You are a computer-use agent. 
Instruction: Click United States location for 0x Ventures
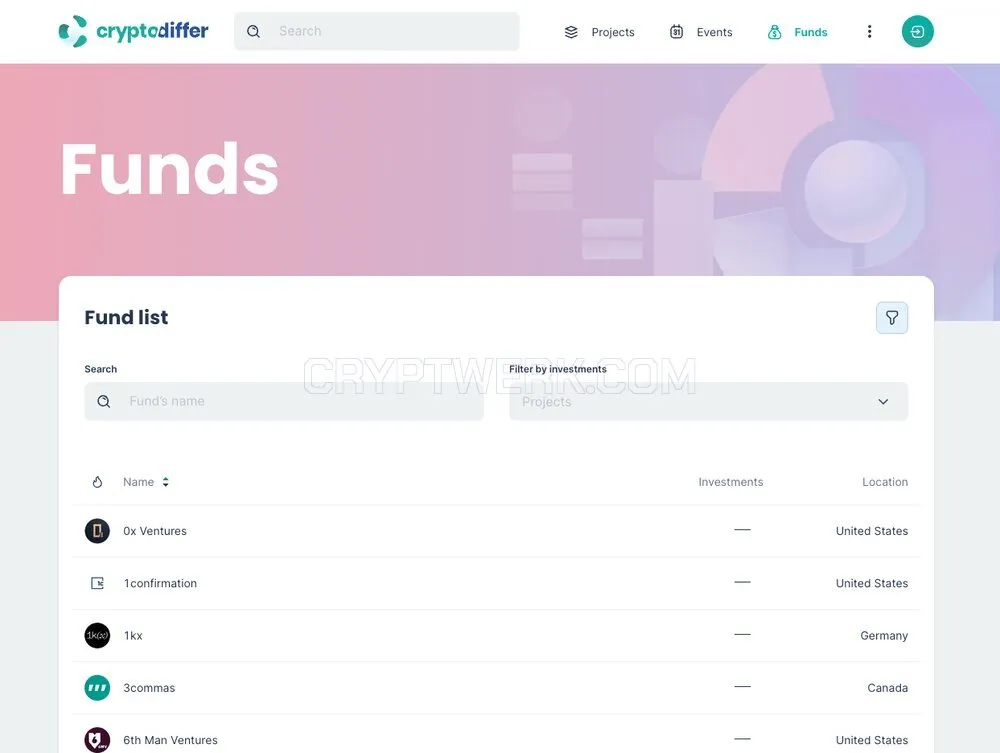(872, 531)
